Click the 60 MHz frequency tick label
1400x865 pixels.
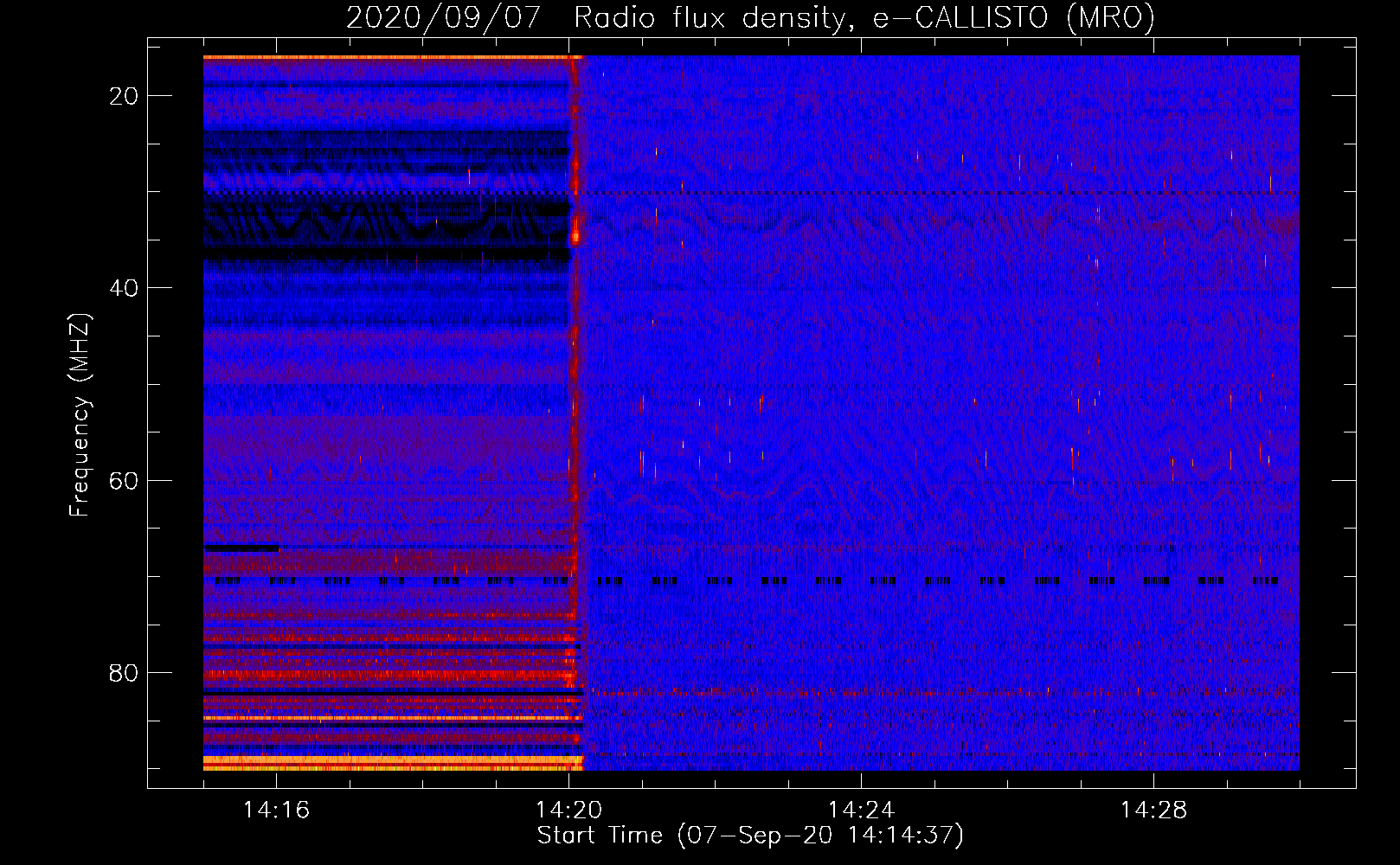124,480
